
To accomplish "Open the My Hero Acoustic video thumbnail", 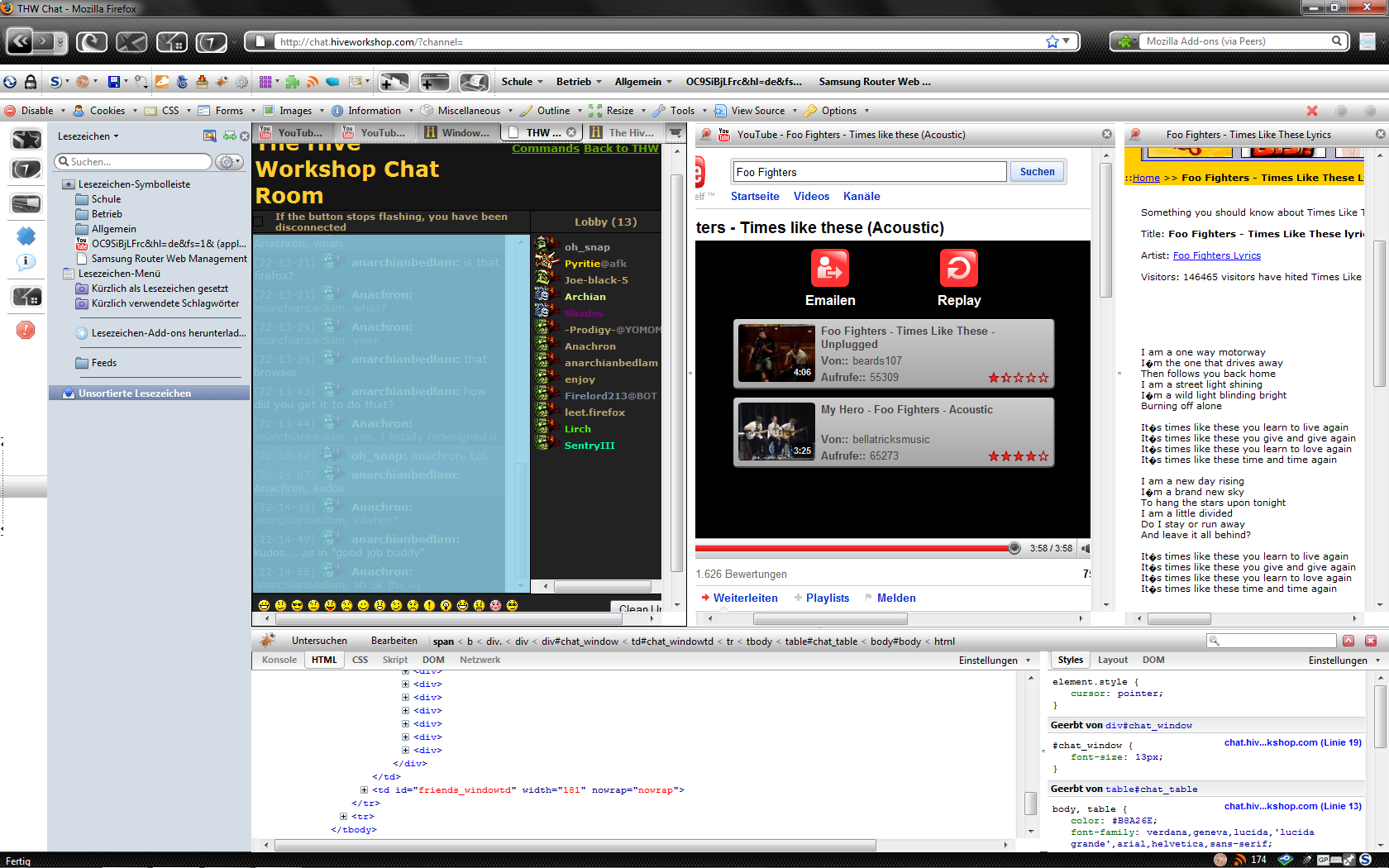I will [776, 432].
